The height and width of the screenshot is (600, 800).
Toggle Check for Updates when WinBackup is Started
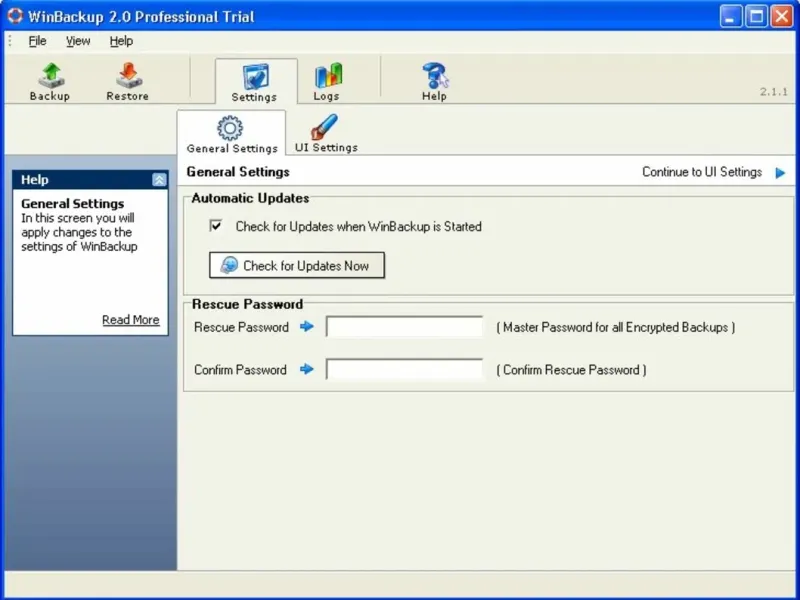pos(216,226)
